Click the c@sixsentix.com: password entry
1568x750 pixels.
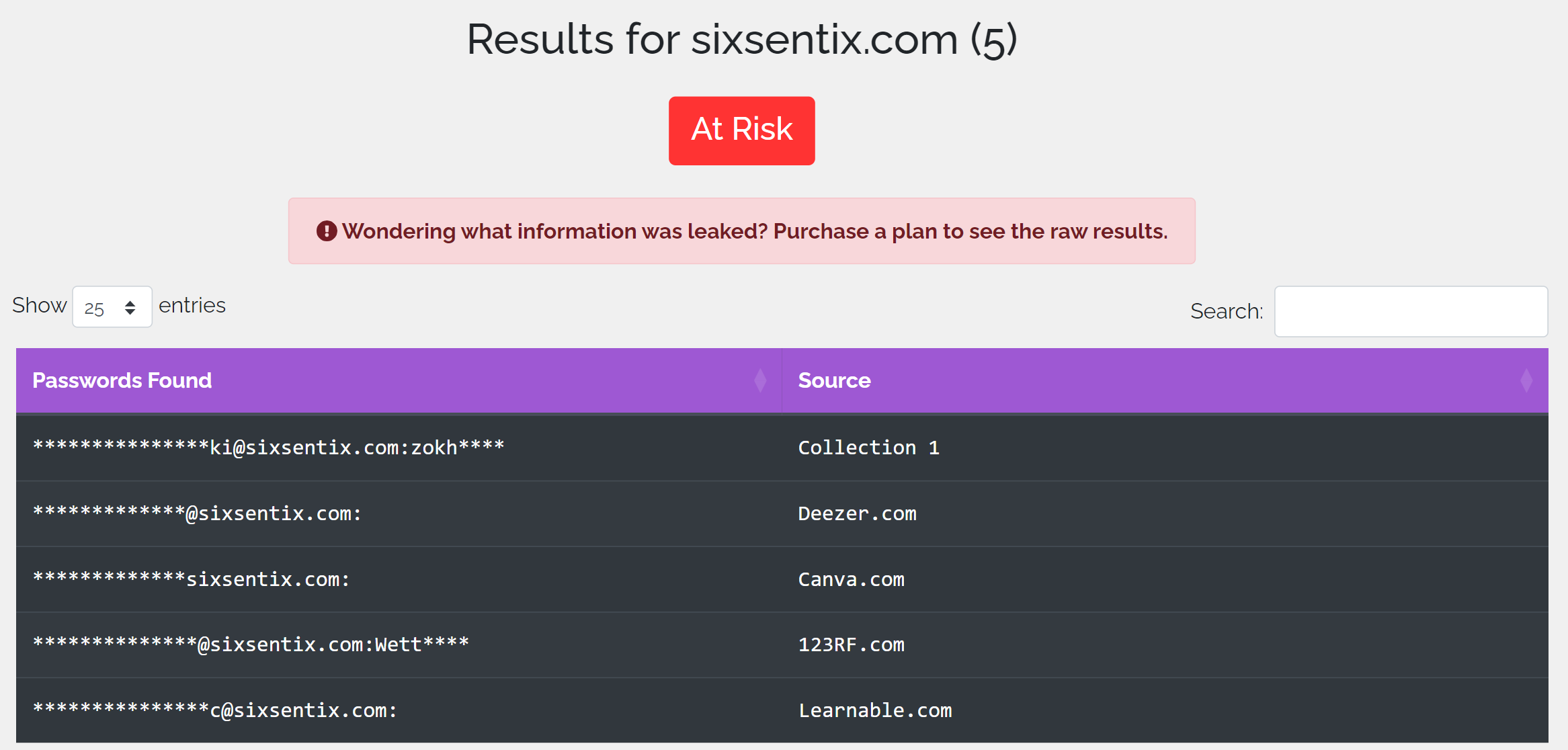215,710
